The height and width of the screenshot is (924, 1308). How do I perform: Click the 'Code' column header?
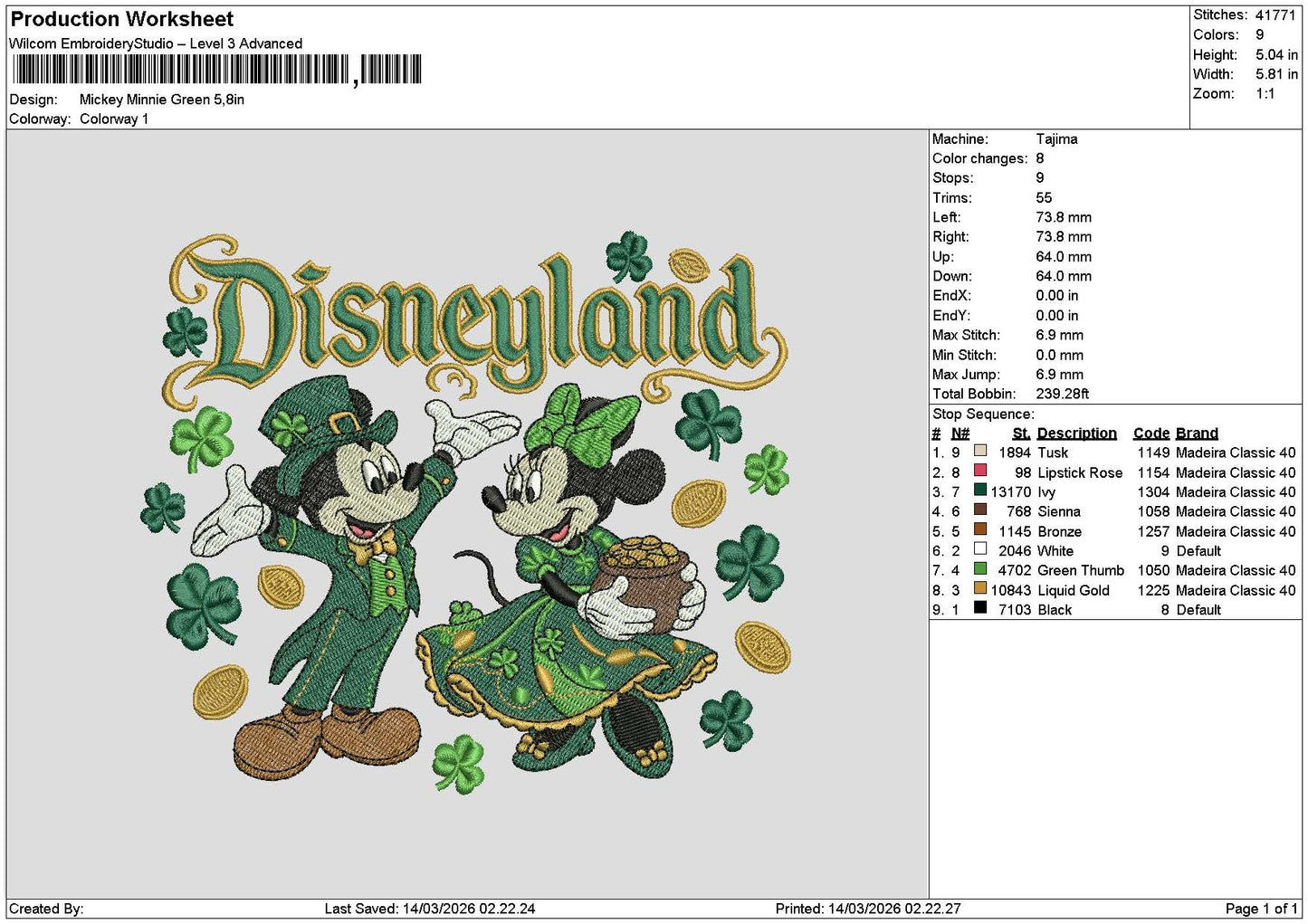[x=1151, y=433]
